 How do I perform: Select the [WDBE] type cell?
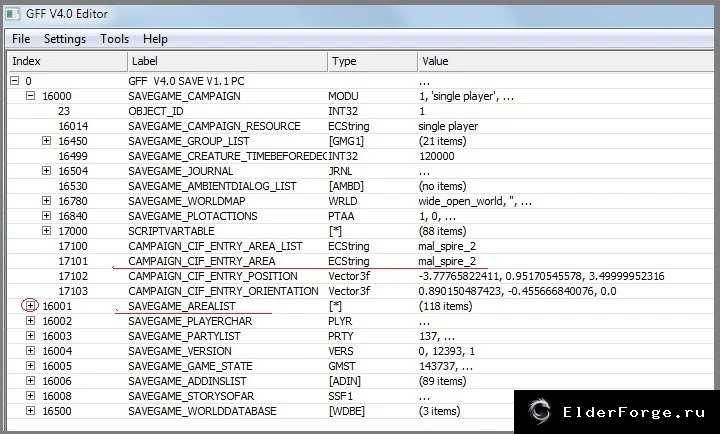[347, 411]
